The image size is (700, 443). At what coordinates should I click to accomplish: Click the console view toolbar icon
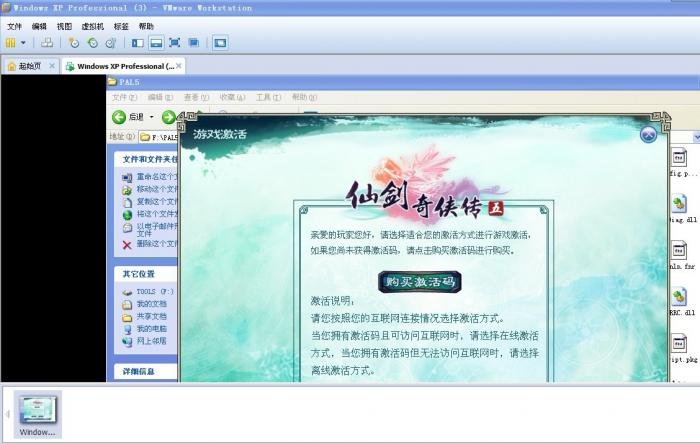pyautogui.click(x=220, y=43)
